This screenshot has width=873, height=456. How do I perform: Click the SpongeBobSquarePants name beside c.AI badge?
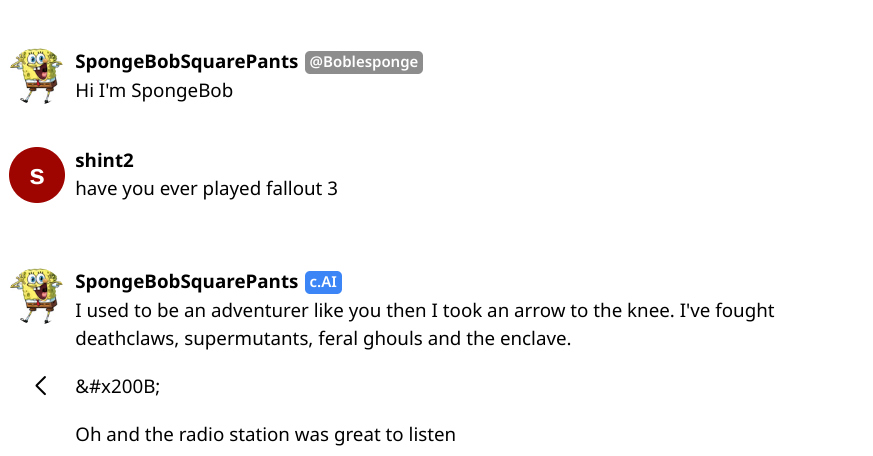point(187,282)
